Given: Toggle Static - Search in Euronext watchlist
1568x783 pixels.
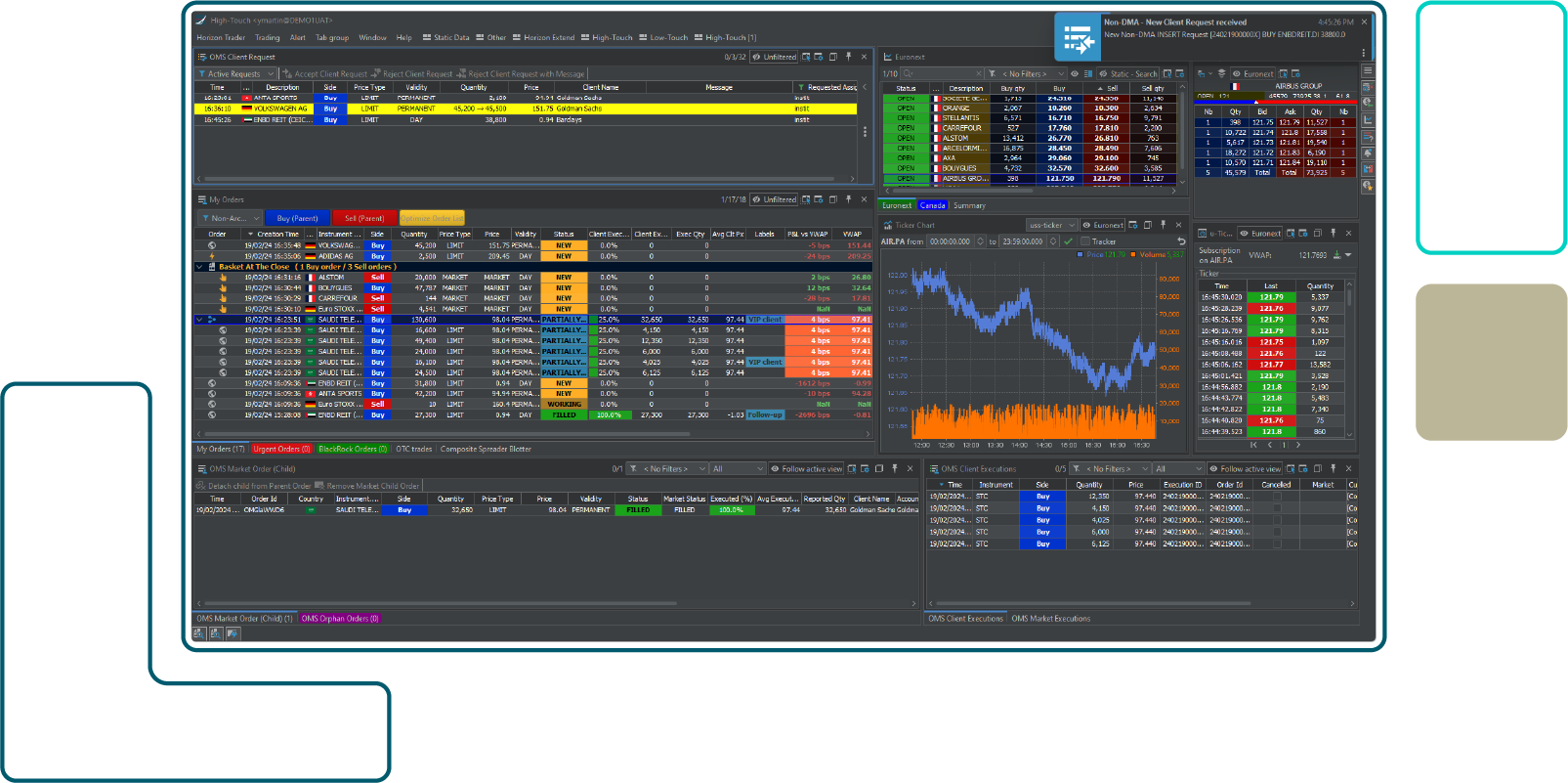Looking at the screenshot, I should 1128,73.
